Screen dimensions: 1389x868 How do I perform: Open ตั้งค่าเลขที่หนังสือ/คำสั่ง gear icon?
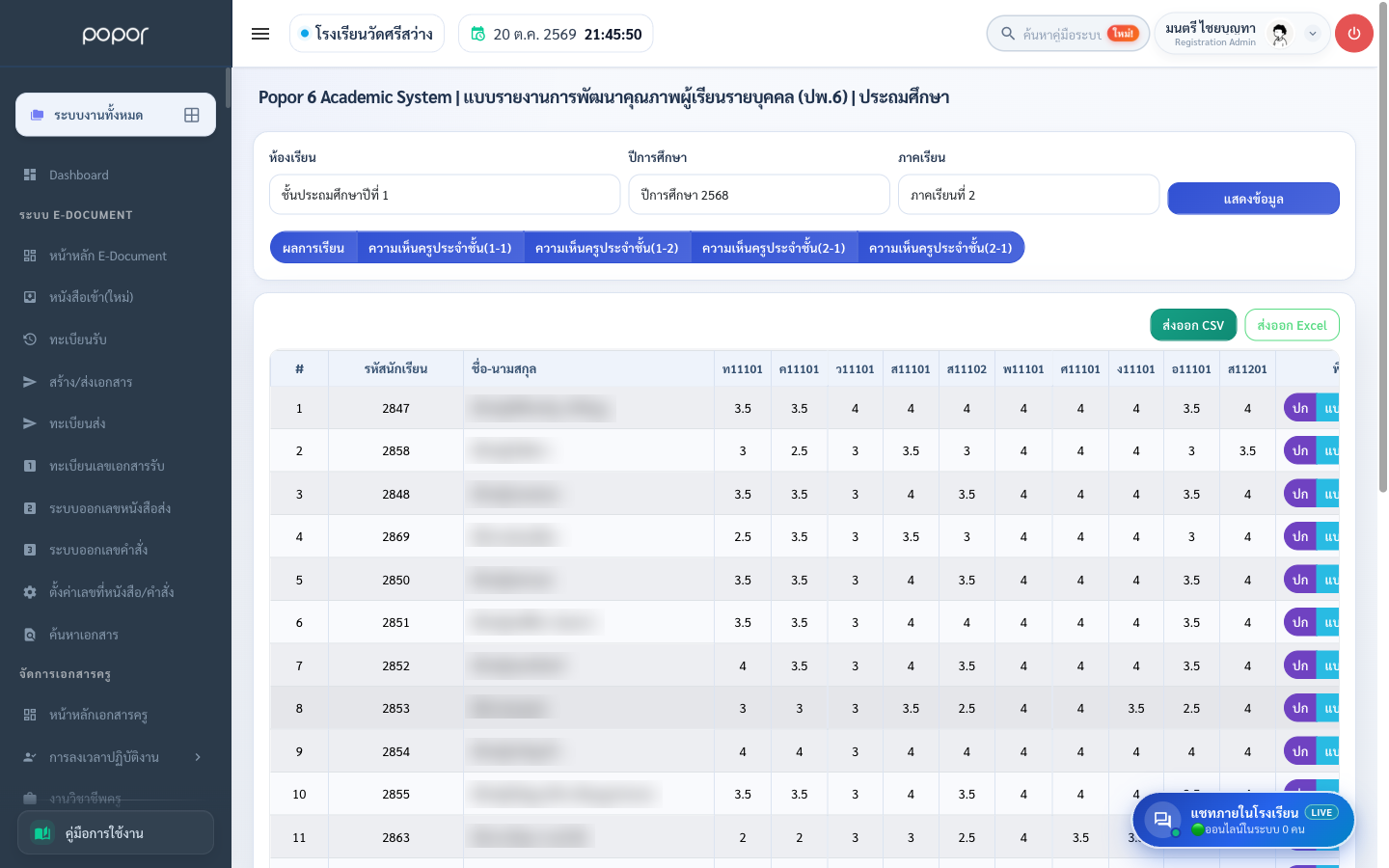[x=30, y=592]
